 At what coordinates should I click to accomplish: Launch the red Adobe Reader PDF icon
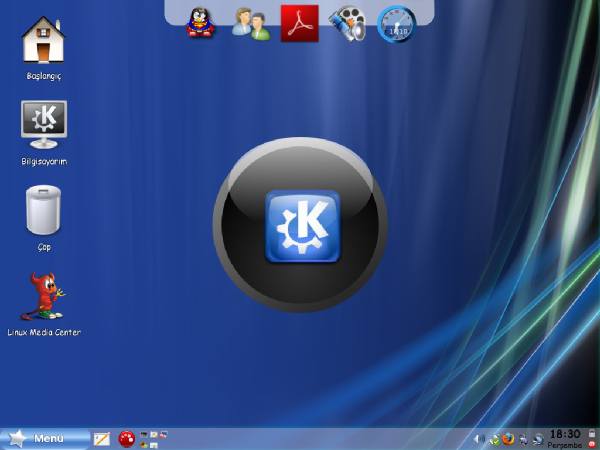[x=300, y=23]
